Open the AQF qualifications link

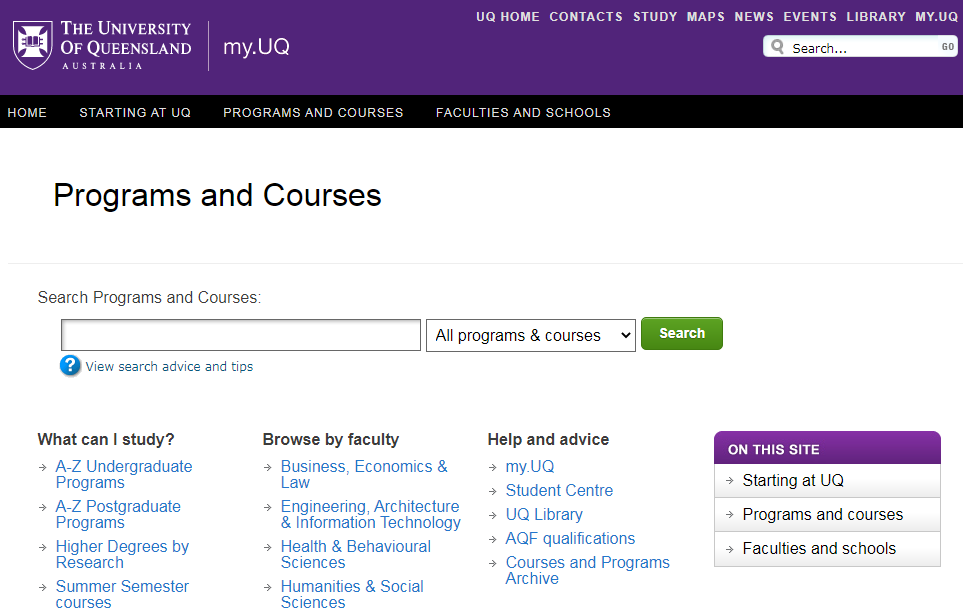tap(570, 538)
